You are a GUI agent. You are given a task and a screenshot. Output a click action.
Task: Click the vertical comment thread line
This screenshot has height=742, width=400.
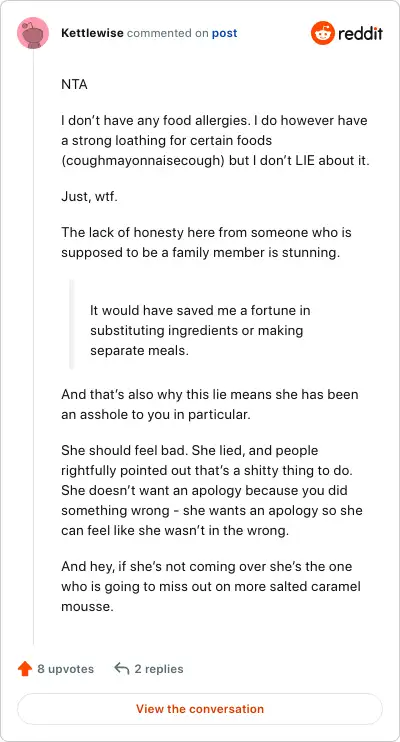click(33, 347)
